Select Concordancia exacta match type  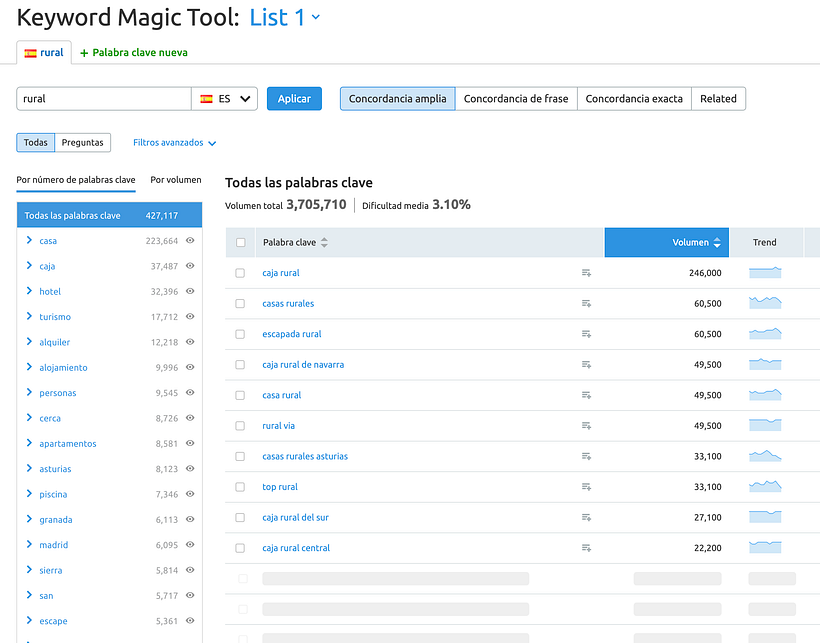634,99
